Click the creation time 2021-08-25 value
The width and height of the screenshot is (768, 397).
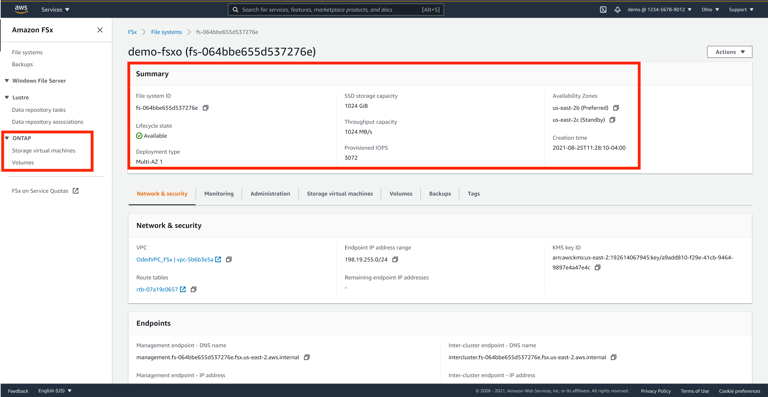coord(589,148)
